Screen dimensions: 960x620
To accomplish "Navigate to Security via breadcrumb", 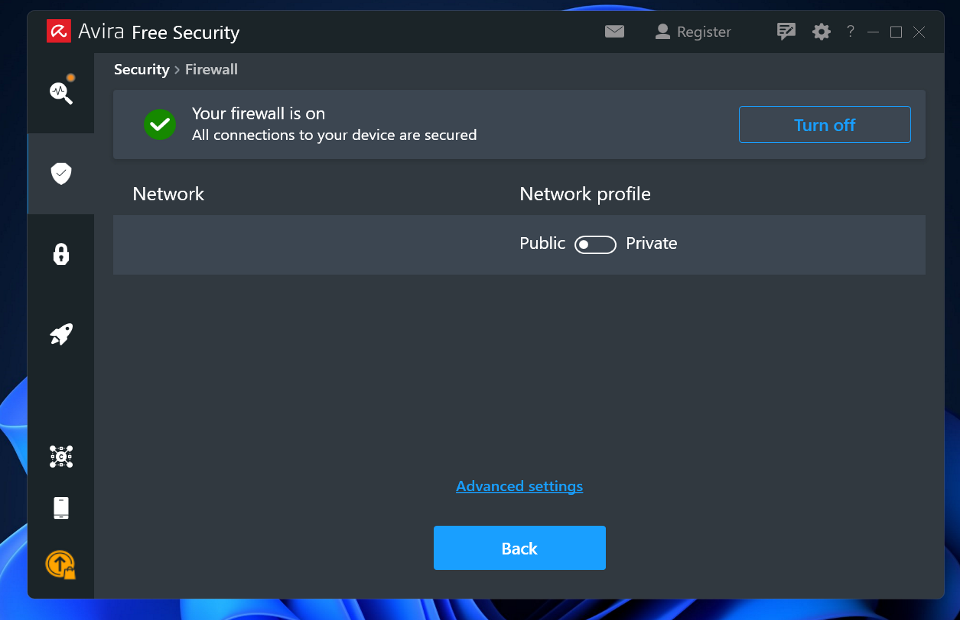I will [x=141, y=69].
